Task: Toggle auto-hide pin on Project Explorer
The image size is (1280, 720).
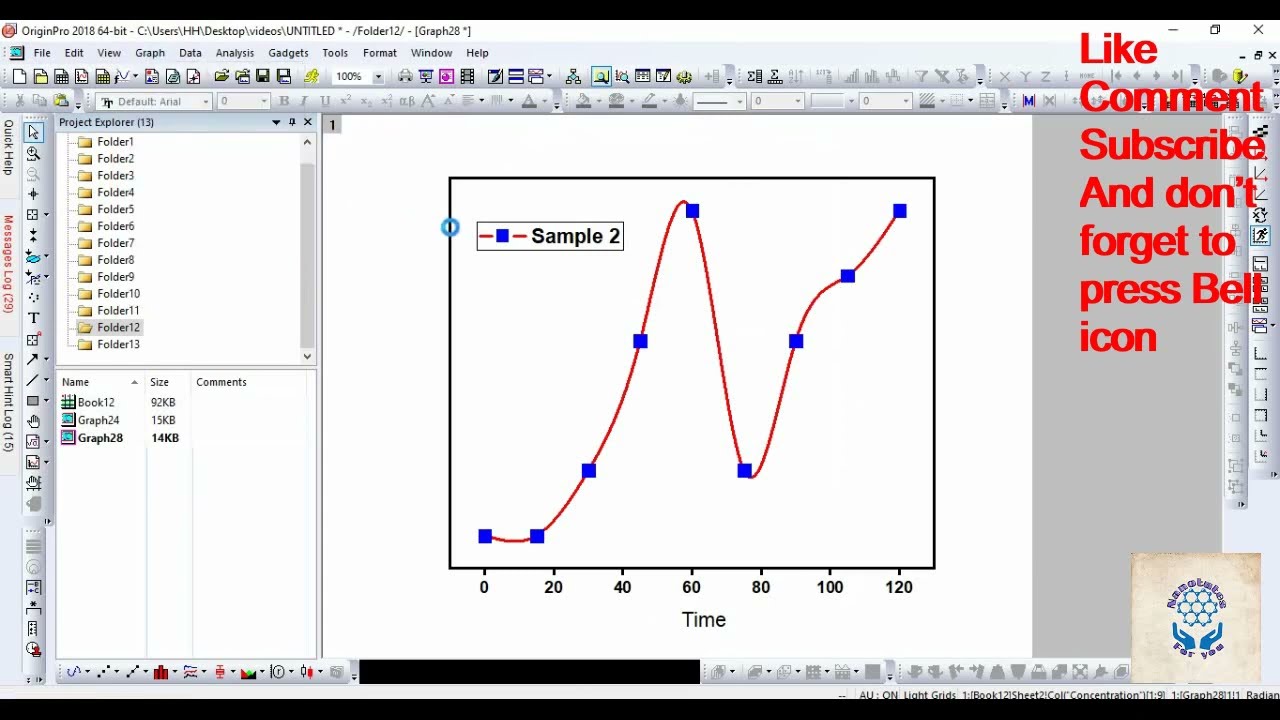Action: click(292, 122)
